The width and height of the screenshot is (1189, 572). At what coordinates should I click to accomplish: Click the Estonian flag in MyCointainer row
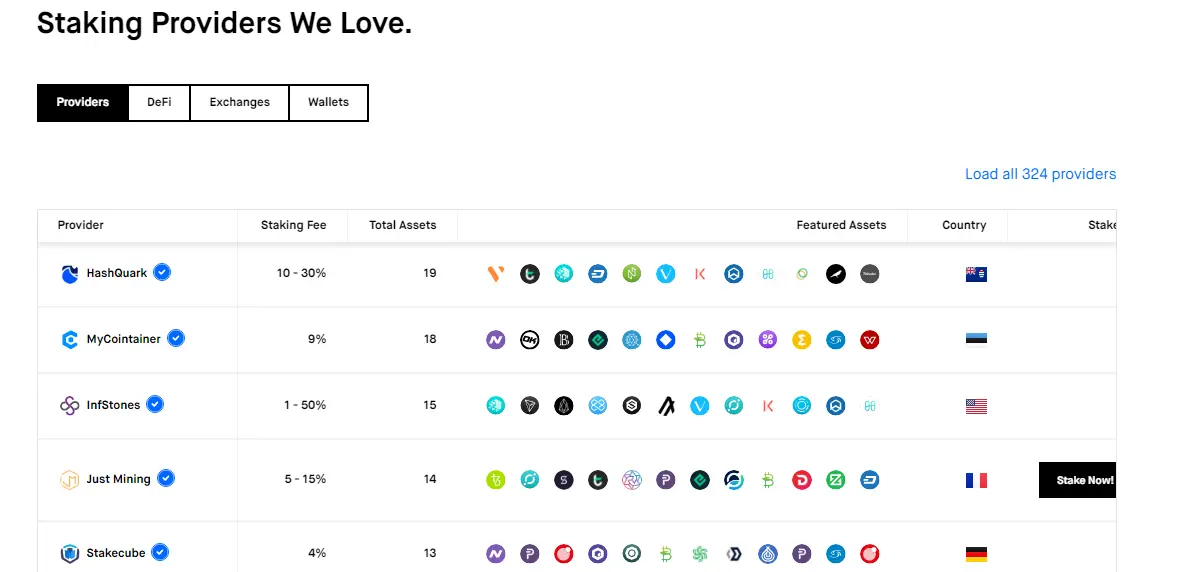point(976,339)
